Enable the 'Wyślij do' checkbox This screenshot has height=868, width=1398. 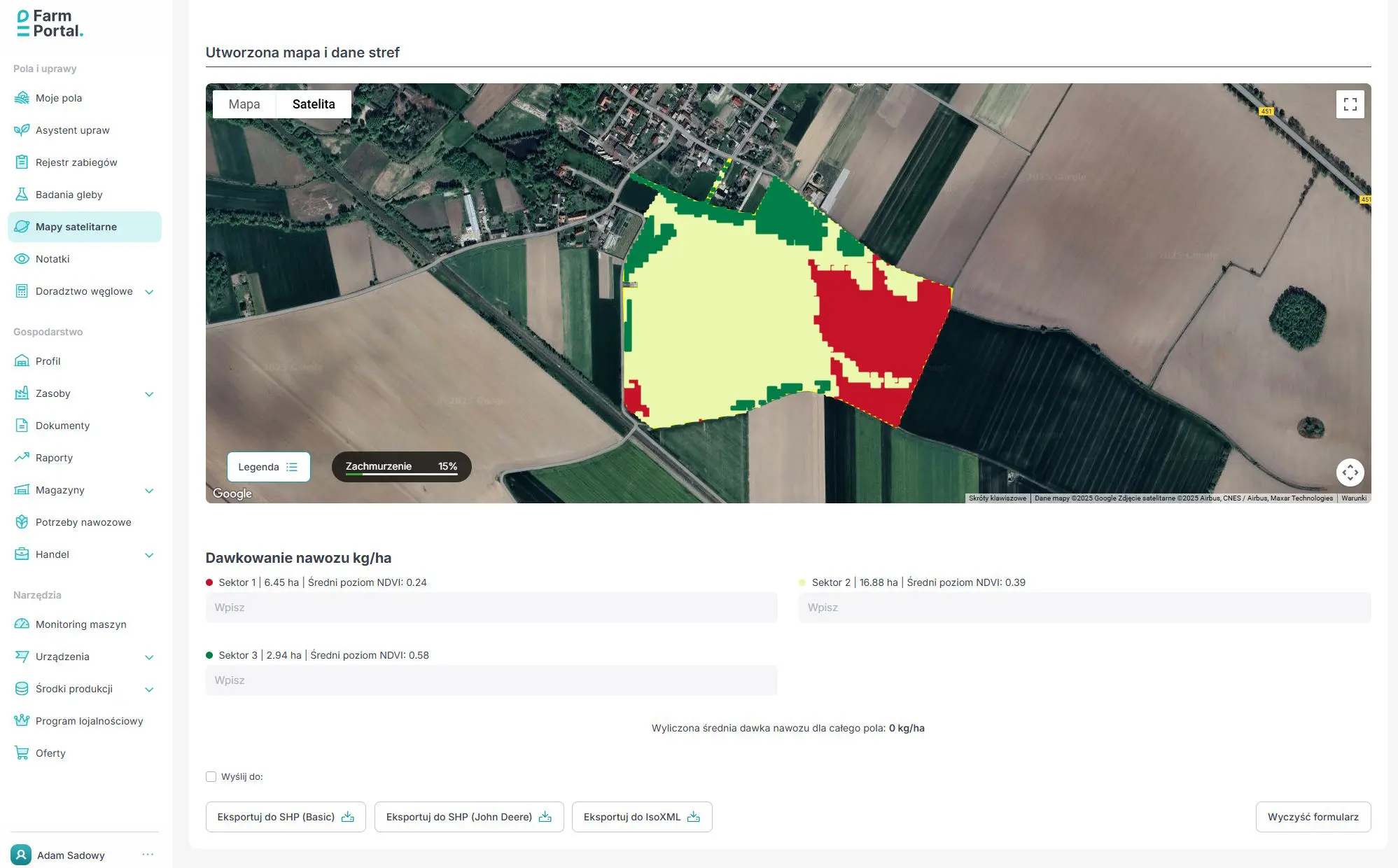(x=211, y=776)
